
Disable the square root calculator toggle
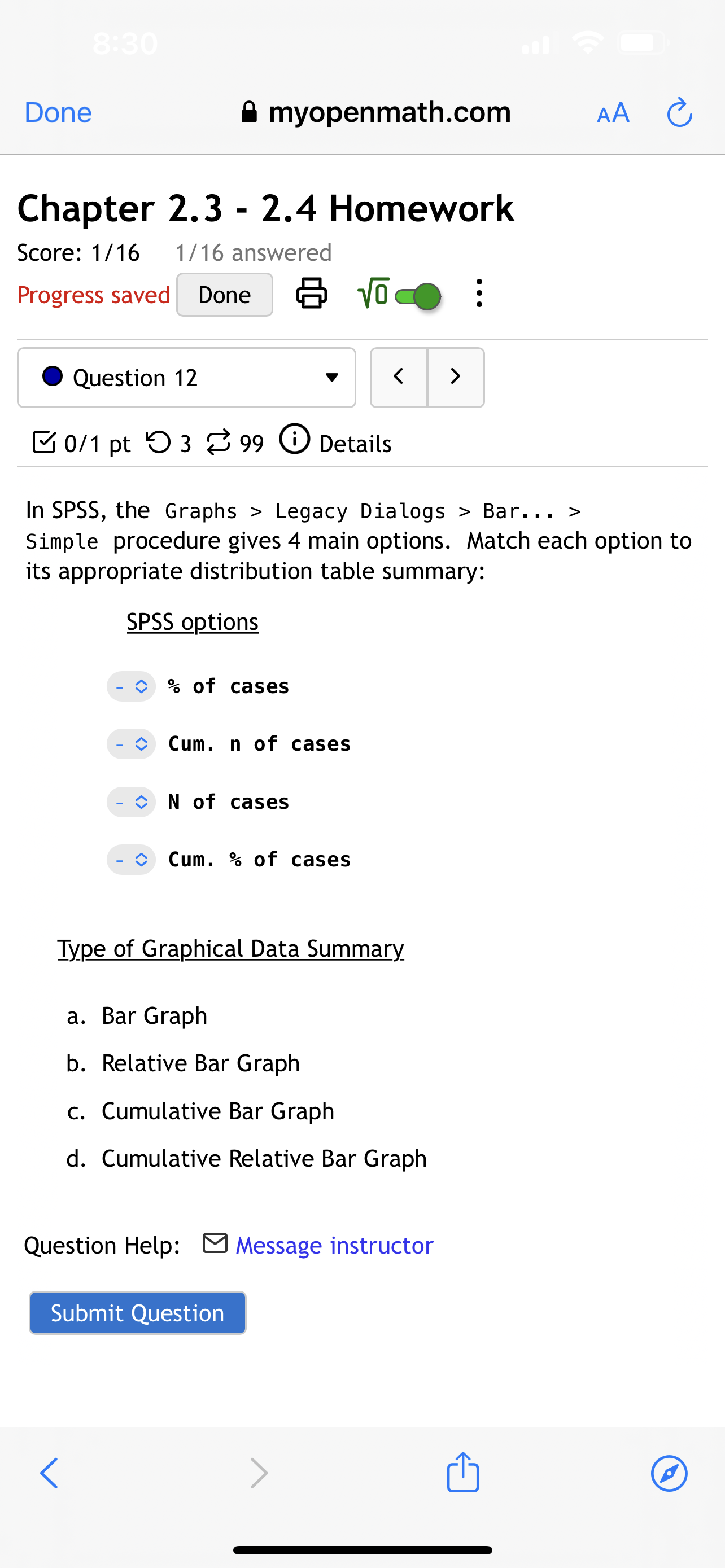(416, 295)
